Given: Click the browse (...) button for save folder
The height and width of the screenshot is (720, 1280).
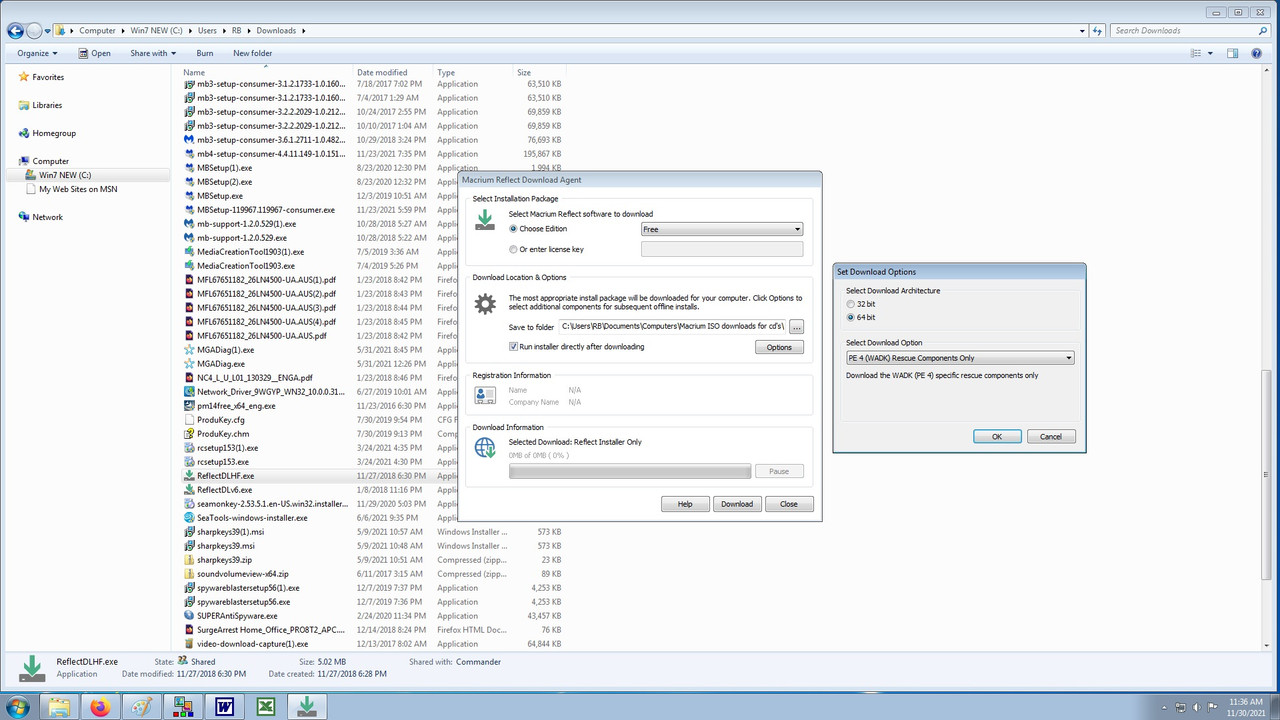Looking at the screenshot, I should [796, 327].
